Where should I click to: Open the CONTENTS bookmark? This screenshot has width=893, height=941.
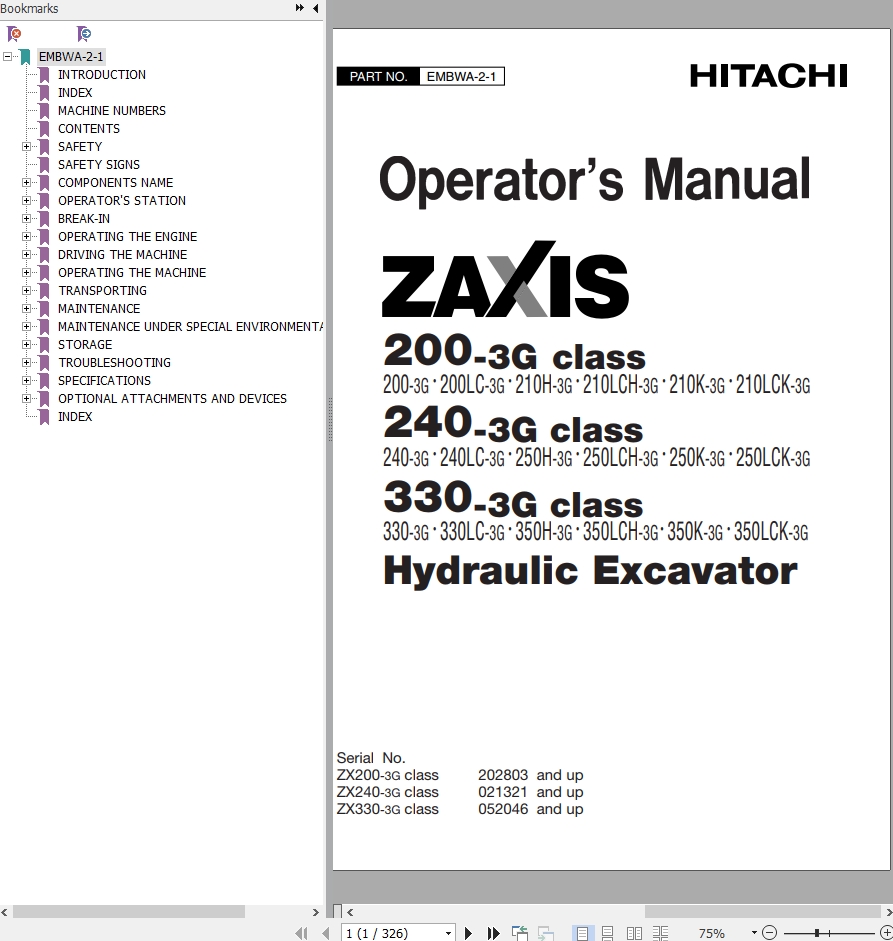89,128
